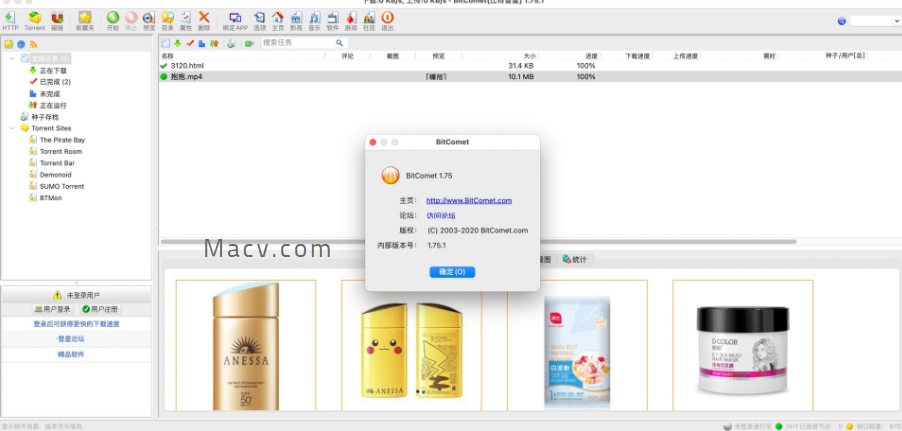Screen dimensions: 902x431
Task: Switch to the 统计 tab
Action: [x=576, y=260]
